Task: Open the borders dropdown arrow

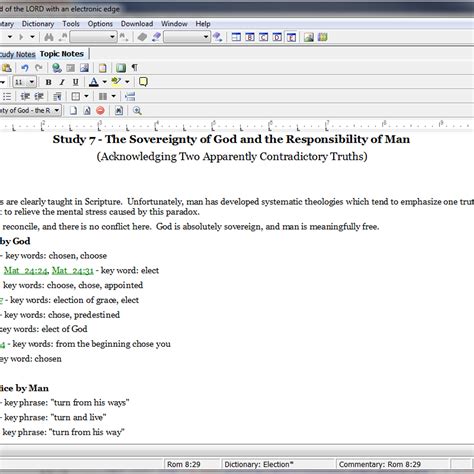Action: coord(86,96)
